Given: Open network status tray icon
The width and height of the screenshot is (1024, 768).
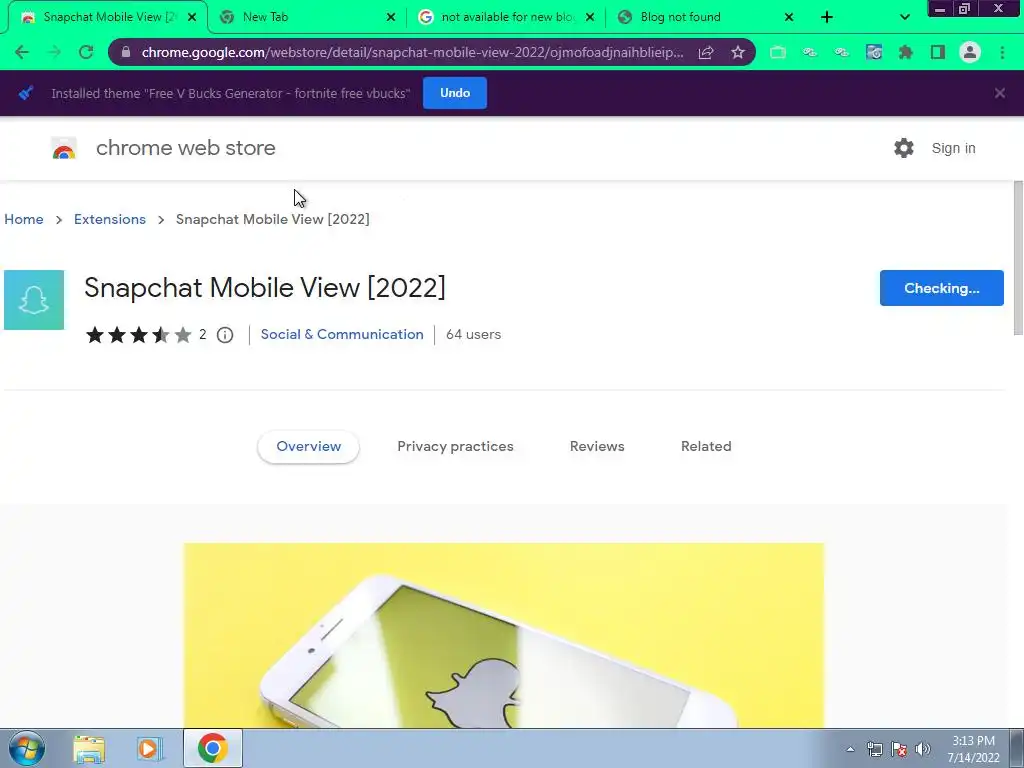Looking at the screenshot, I should 874,749.
